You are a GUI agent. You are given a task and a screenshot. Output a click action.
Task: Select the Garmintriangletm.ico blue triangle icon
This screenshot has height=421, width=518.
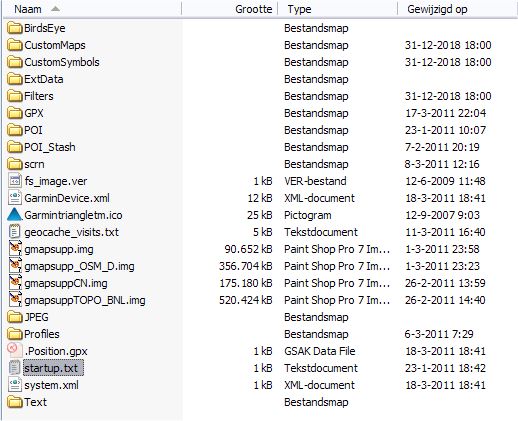point(15,215)
